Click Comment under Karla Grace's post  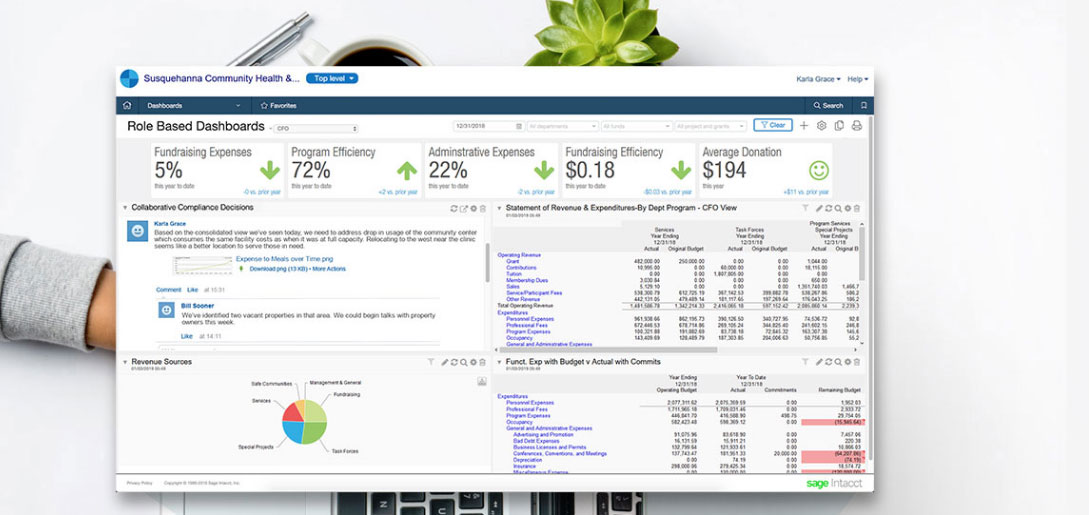169,289
